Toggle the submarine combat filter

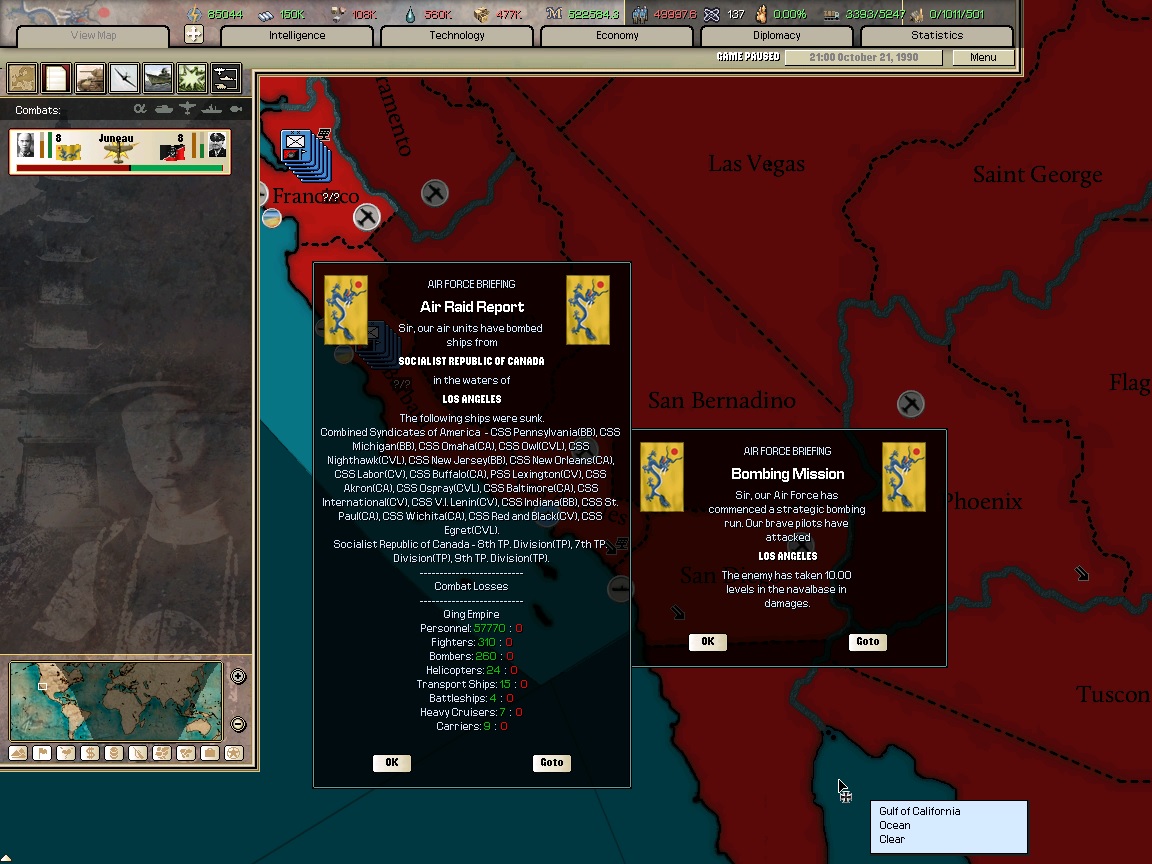236,109
